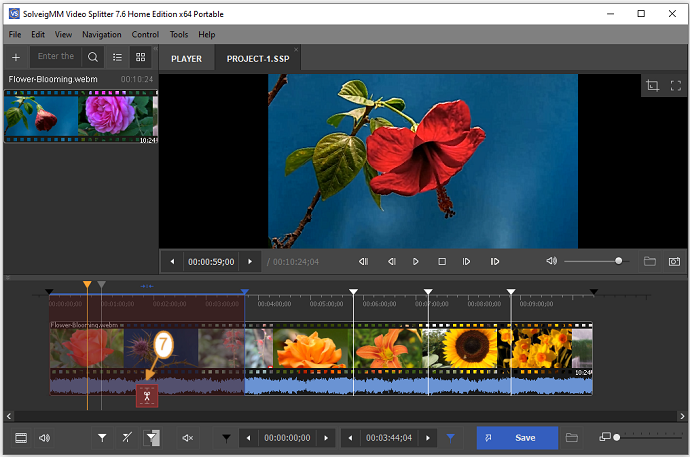Open the Tools menu
Viewport: 690px width, 457px height.
point(179,34)
